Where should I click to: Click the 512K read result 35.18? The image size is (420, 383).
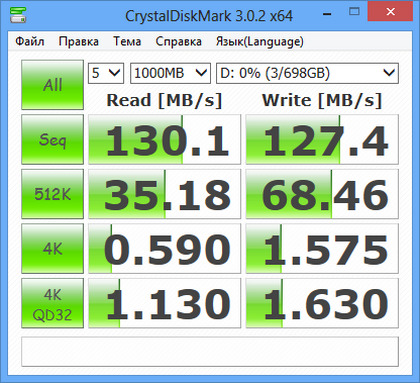[164, 194]
